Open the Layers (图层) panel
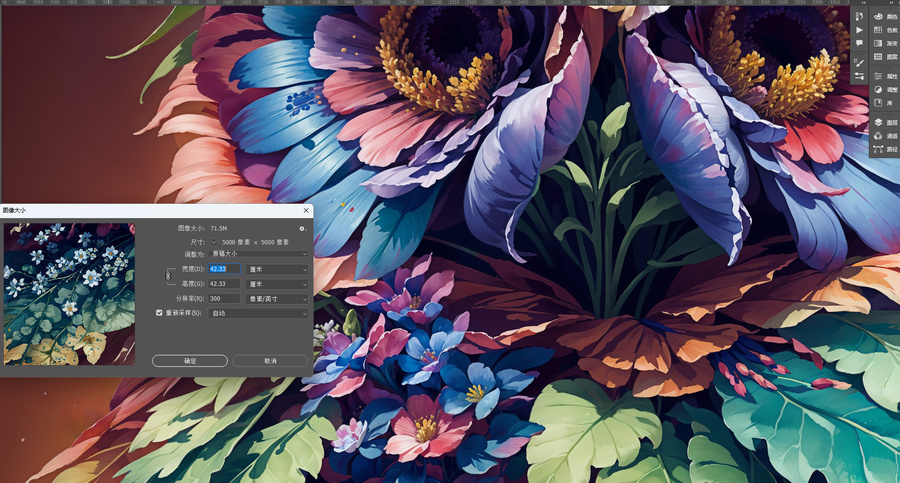 click(x=885, y=122)
